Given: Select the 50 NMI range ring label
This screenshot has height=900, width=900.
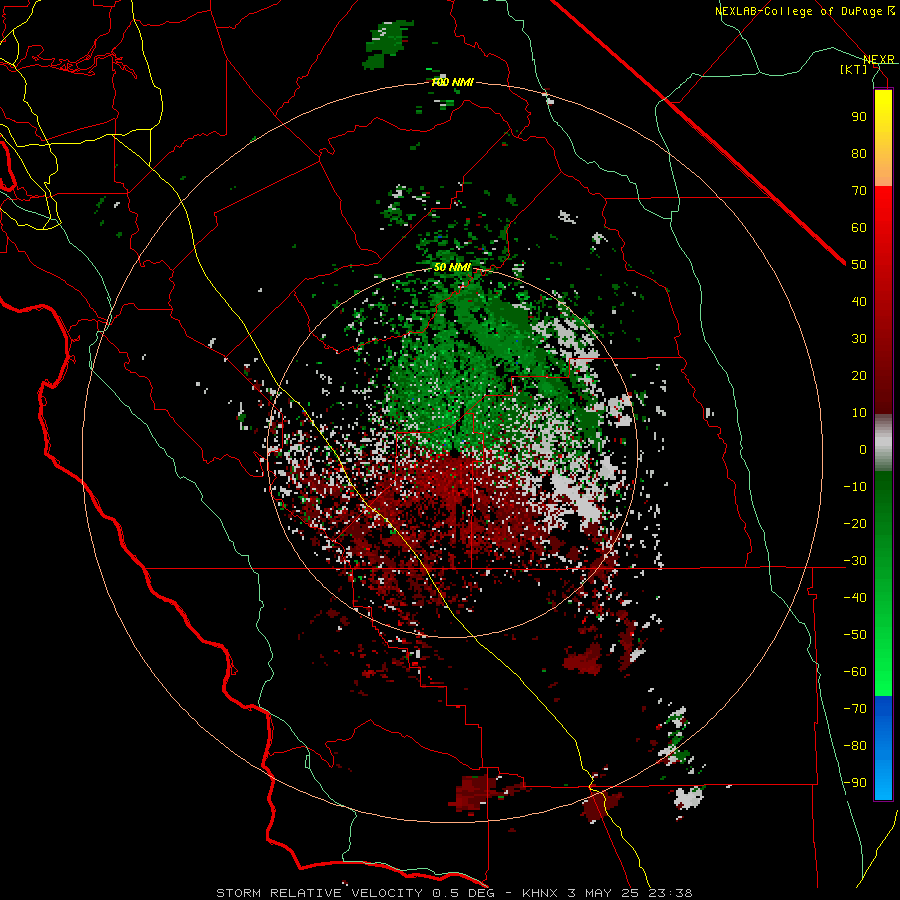Looking at the screenshot, I should [452, 267].
